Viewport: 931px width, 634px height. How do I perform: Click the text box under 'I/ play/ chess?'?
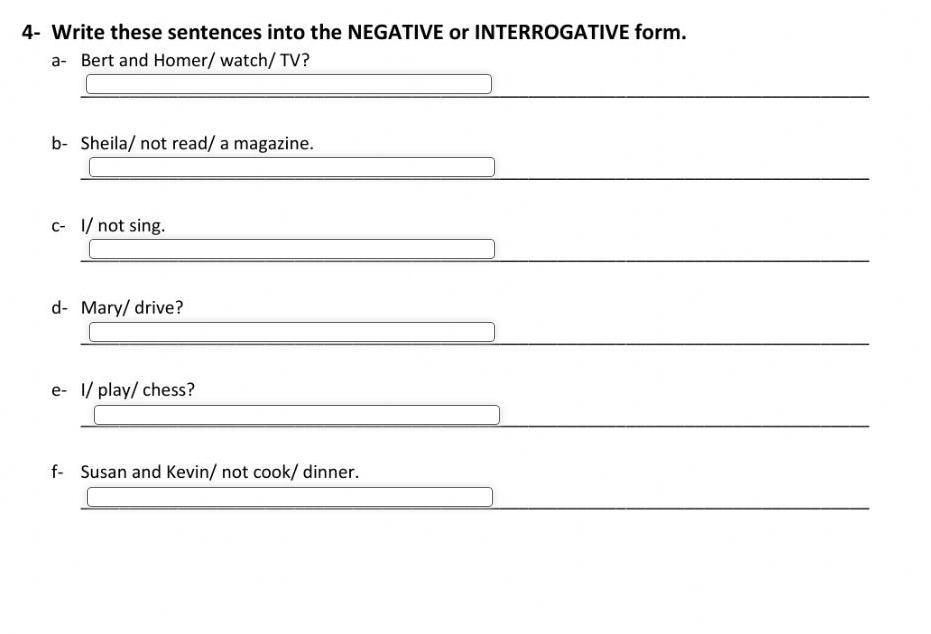pyautogui.click(x=296, y=415)
